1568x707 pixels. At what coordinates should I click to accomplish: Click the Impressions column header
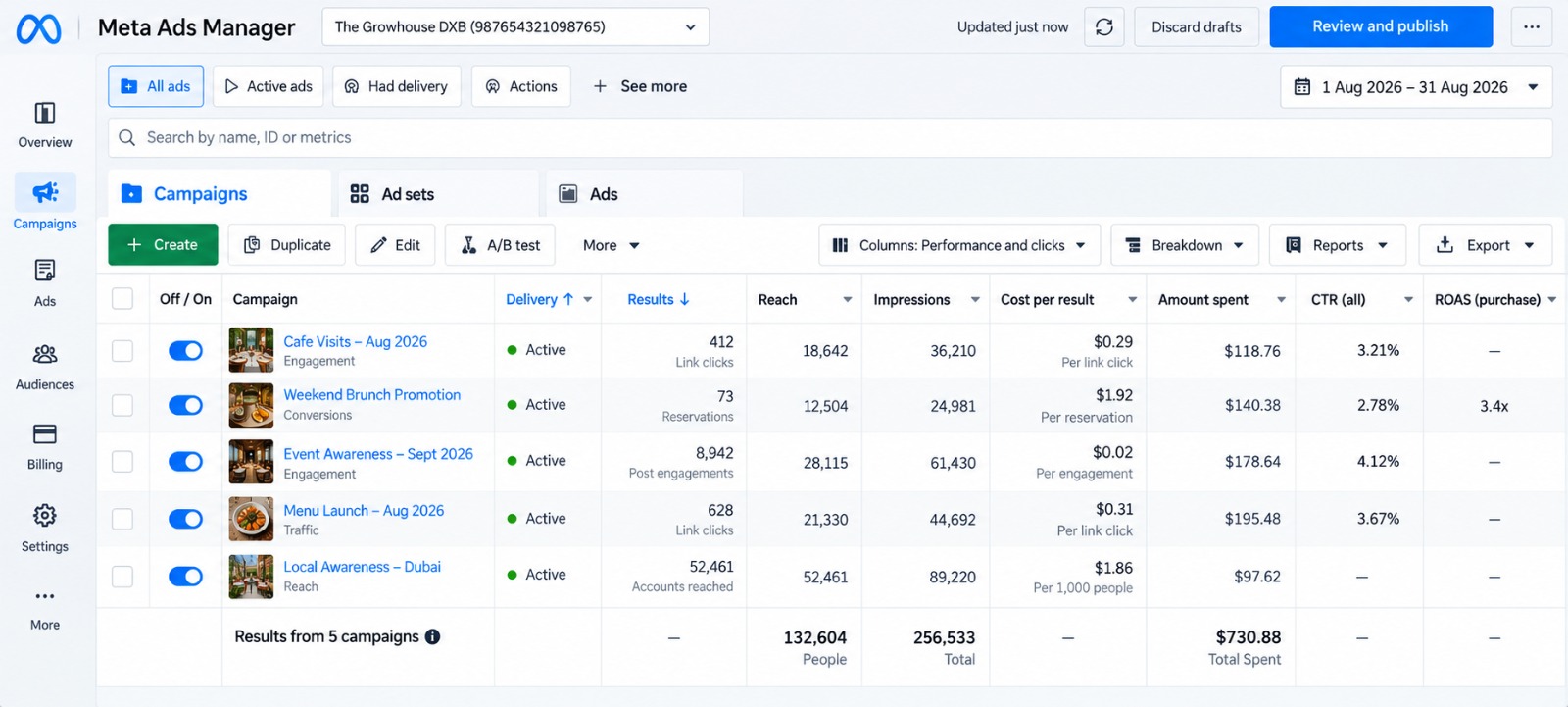(x=911, y=300)
